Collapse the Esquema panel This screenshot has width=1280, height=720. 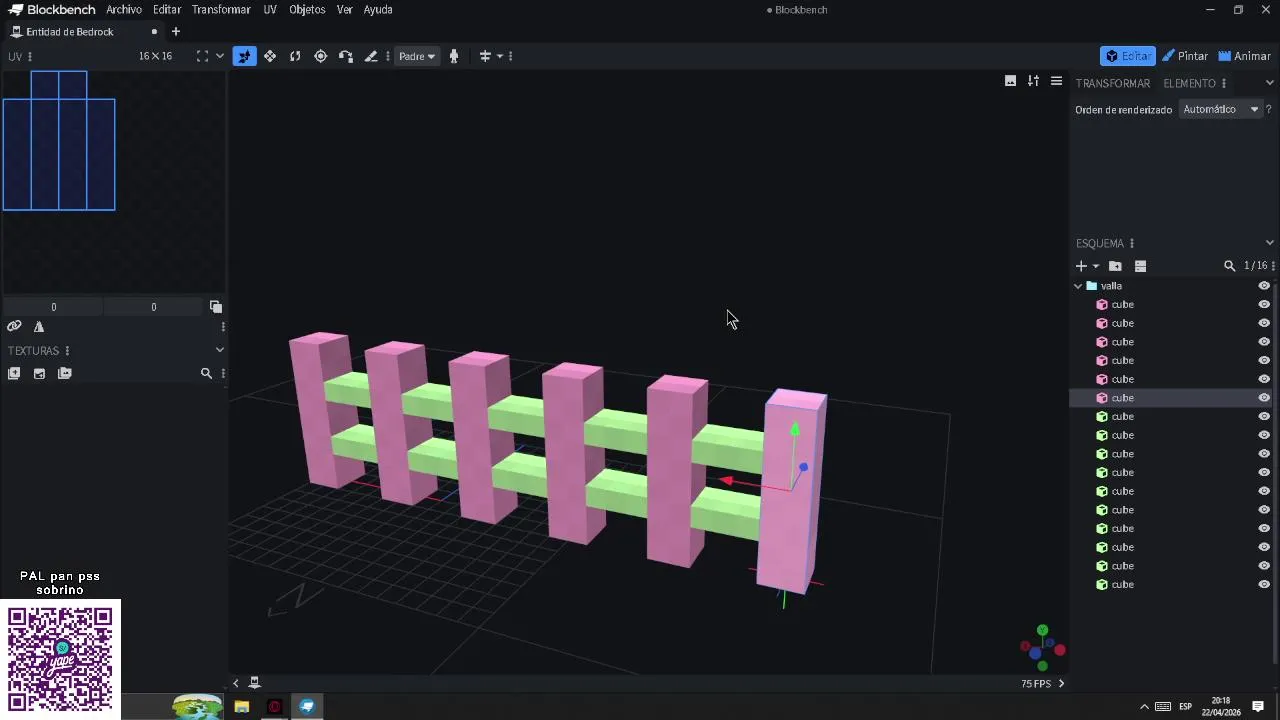pos(1270,243)
